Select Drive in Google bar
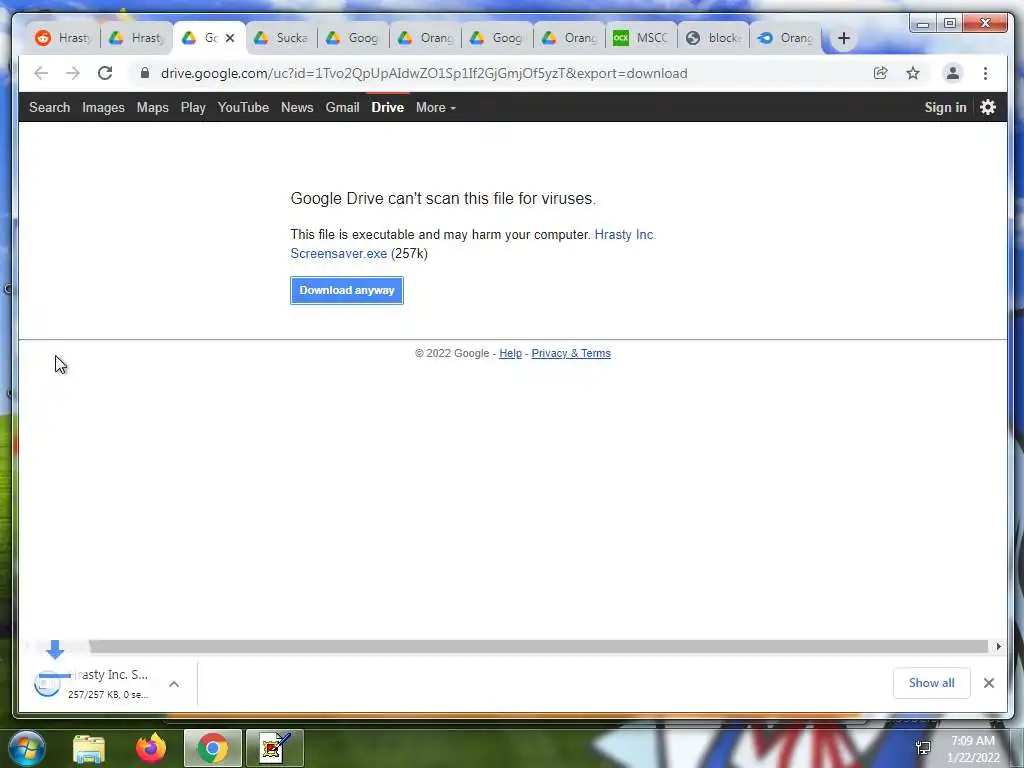 387,107
